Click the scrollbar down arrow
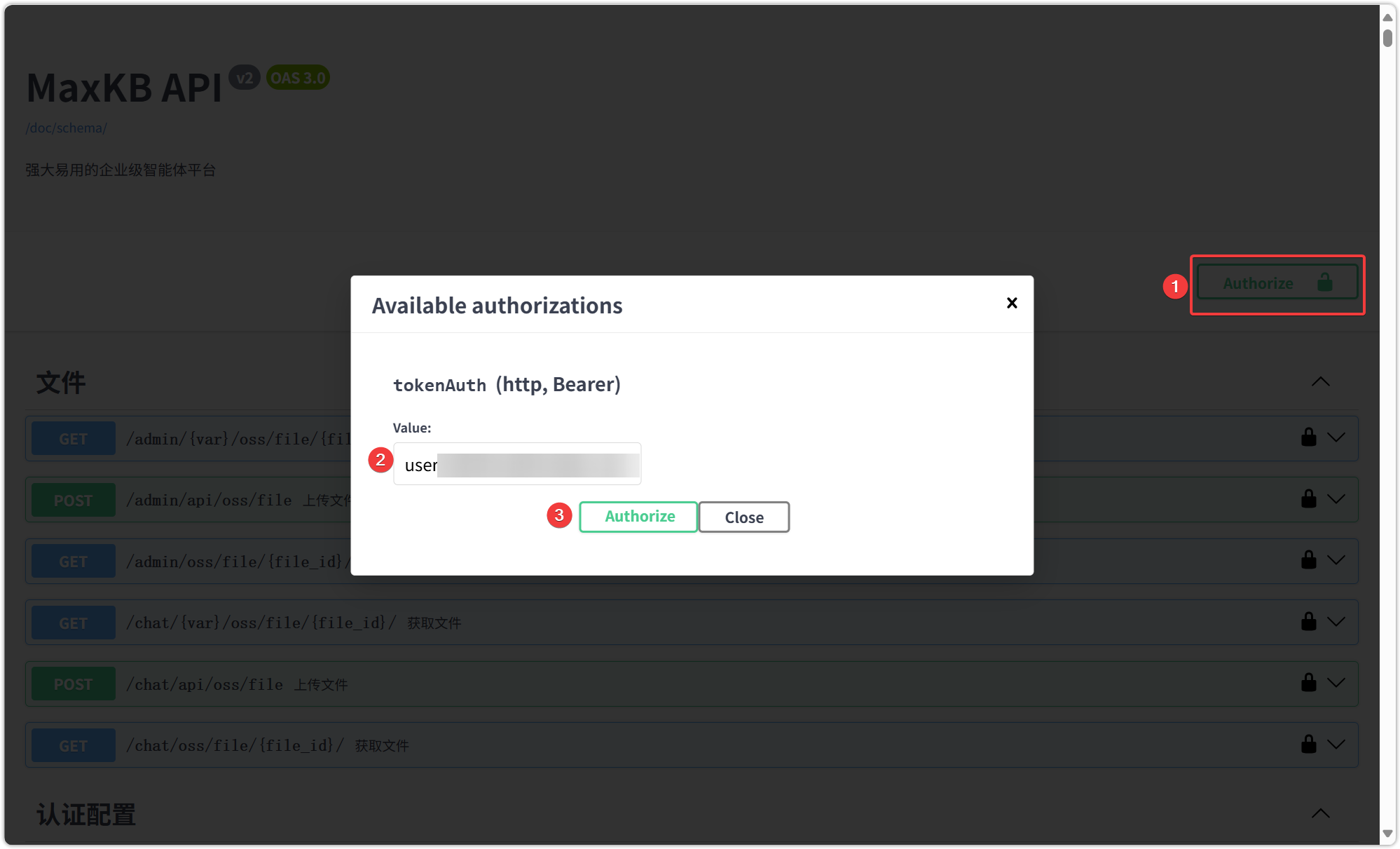1400x849 pixels. [1387, 834]
